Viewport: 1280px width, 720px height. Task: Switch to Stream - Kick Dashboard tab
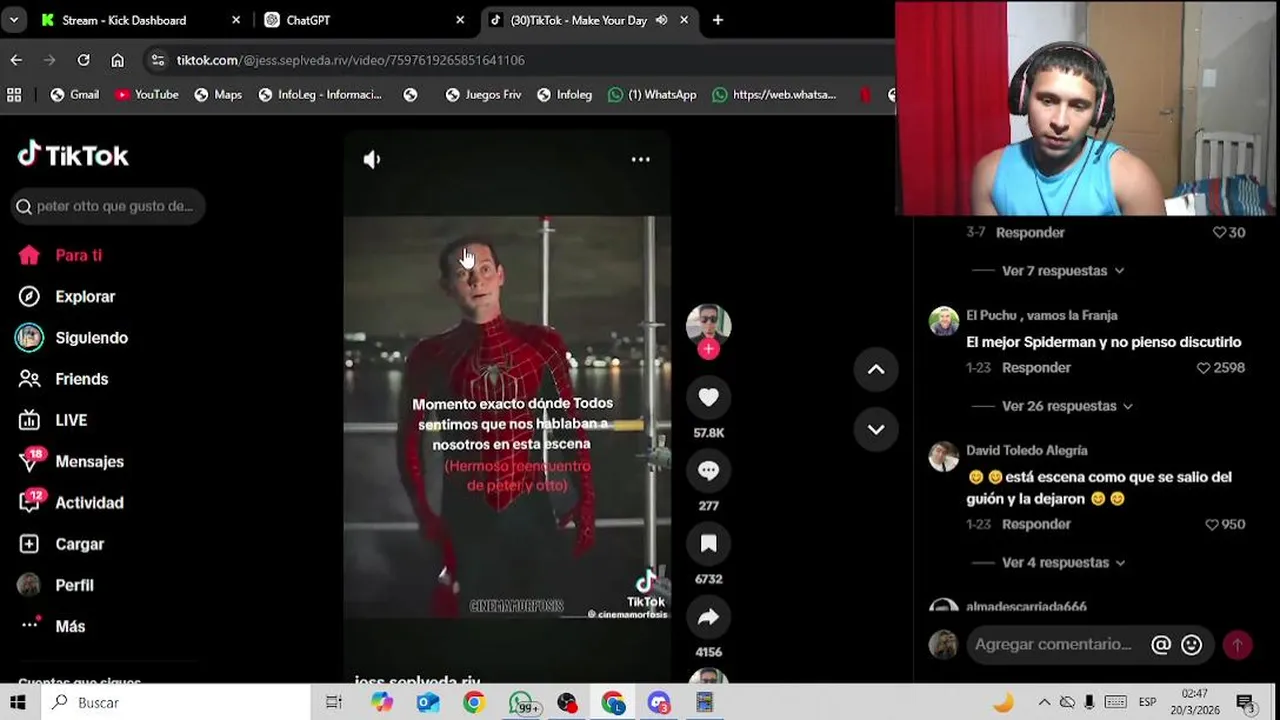140,20
